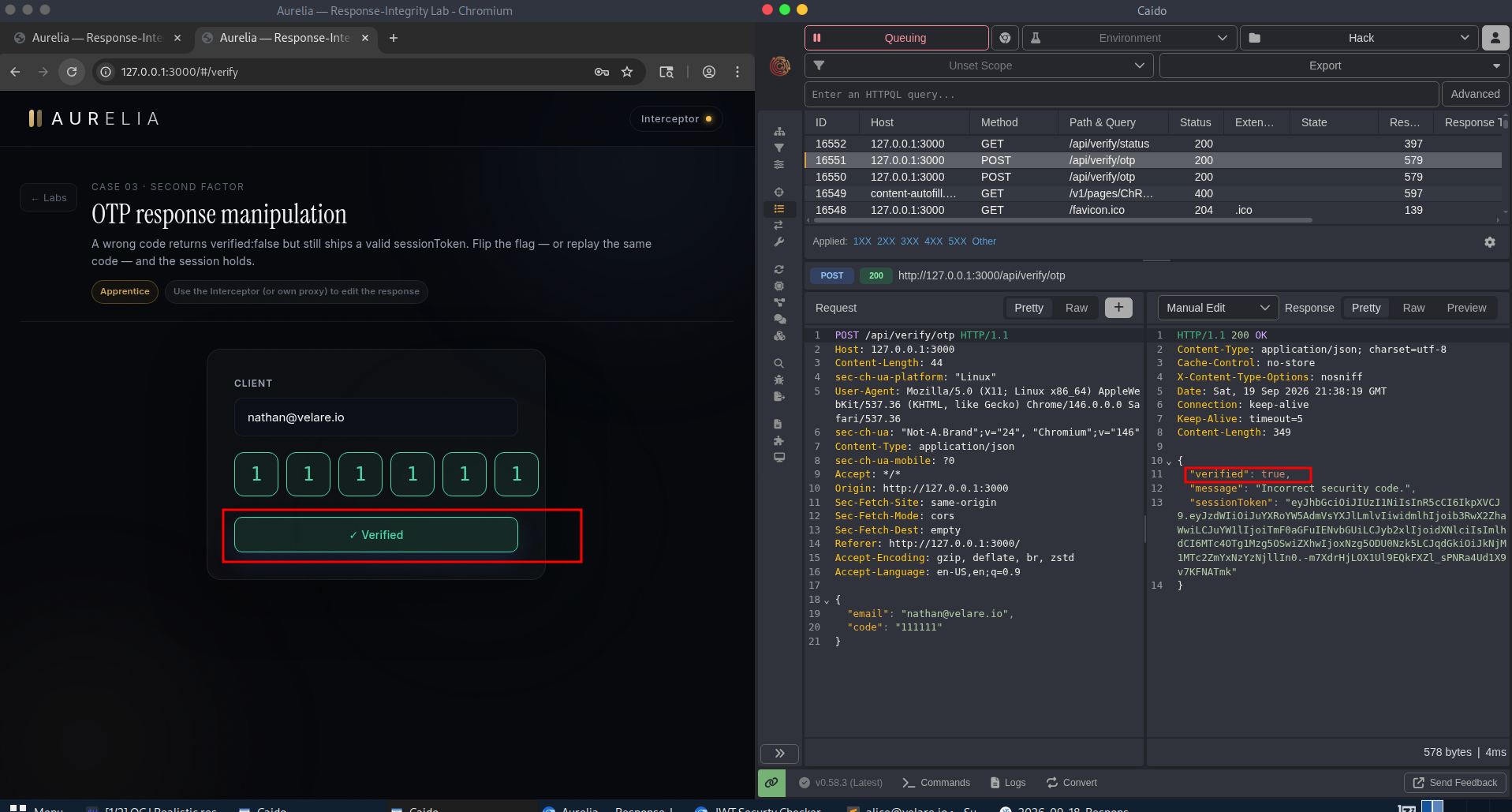Open the Sitemap icon in Caido sidebar
The width and height of the screenshot is (1512, 812).
779,132
